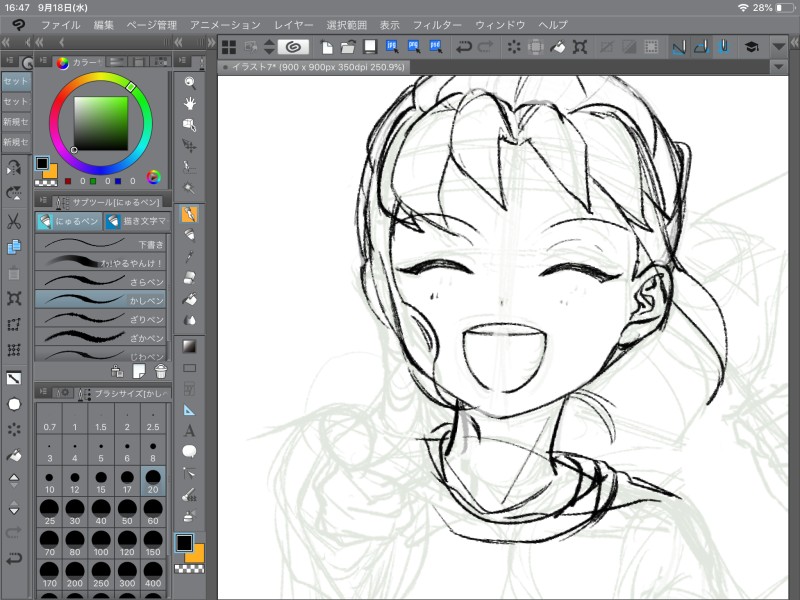The width and height of the screenshot is (800, 600).
Task: Select the Fill bucket tool in tool palette
Action: (x=189, y=299)
